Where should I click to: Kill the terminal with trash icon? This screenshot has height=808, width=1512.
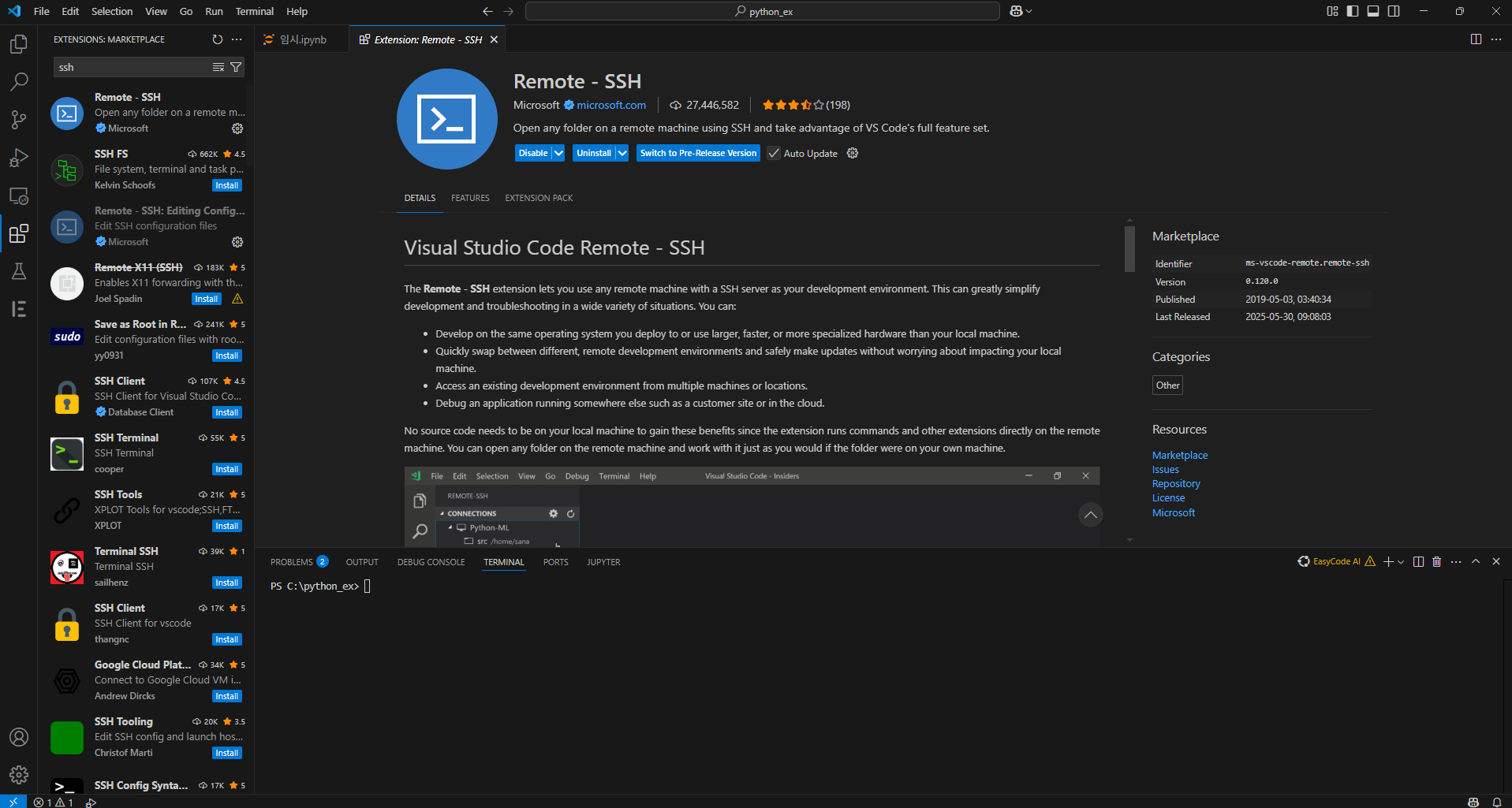coord(1437,561)
